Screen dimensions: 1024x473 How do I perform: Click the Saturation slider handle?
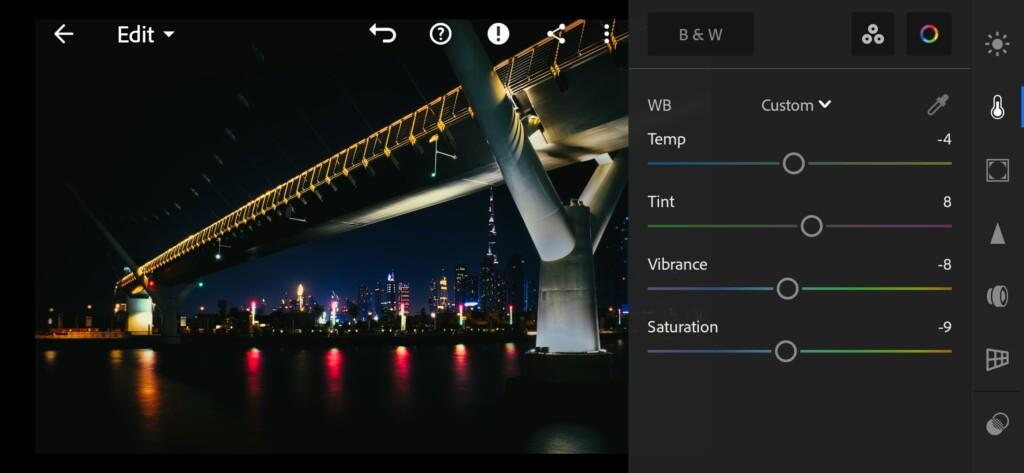(786, 351)
